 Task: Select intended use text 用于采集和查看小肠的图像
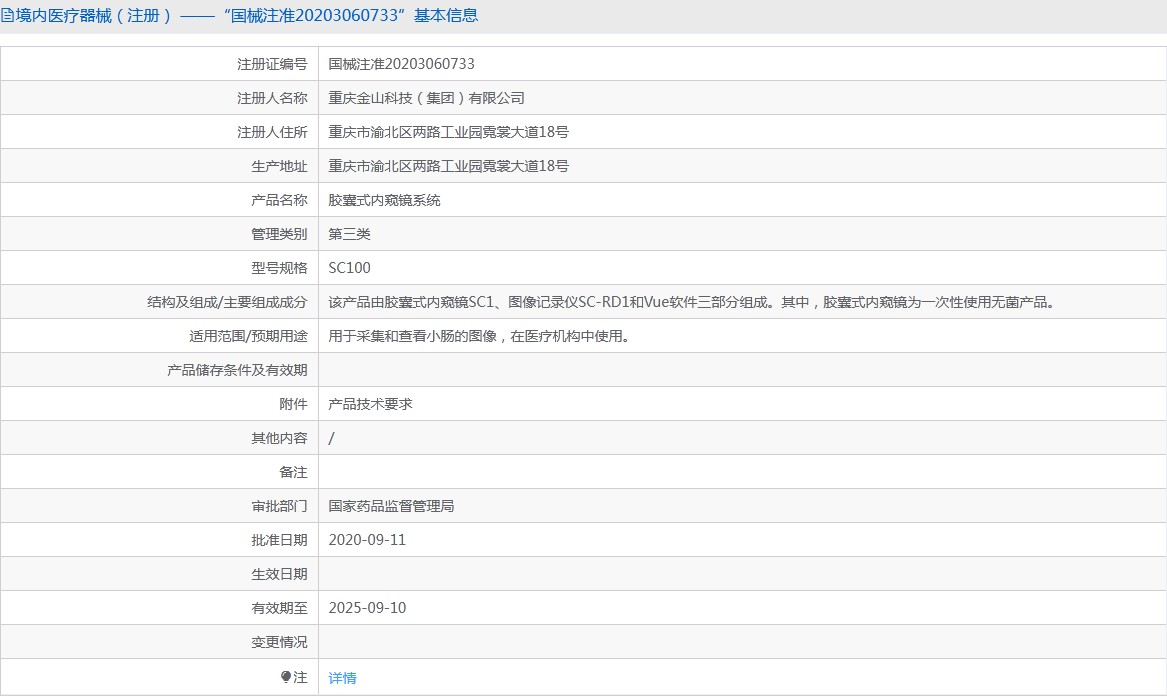tap(481, 336)
